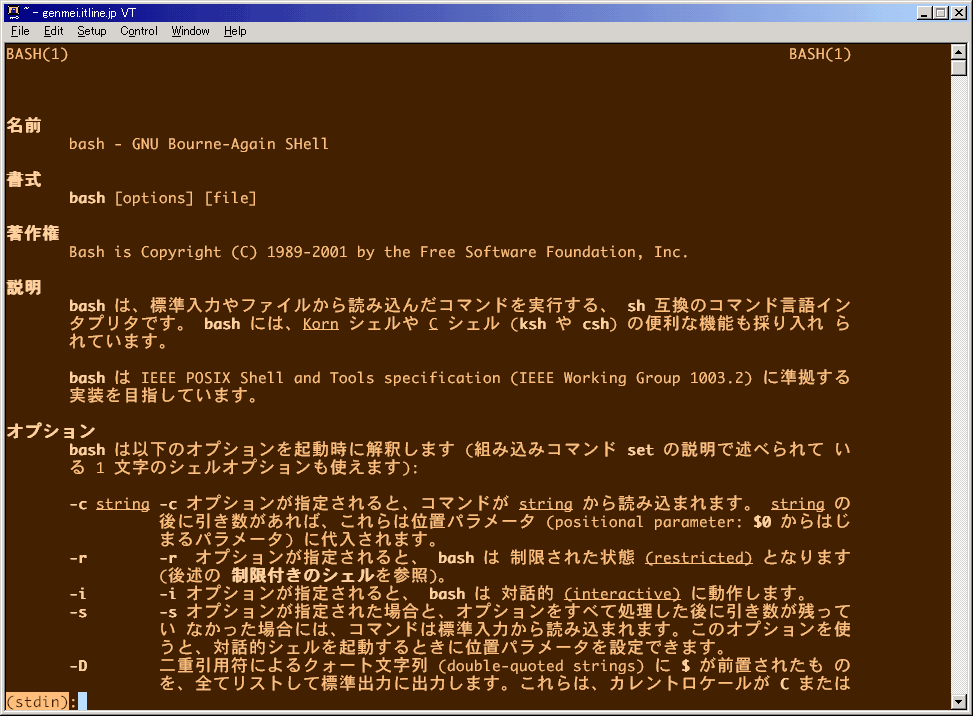Maximize the terminal window
This screenshot has width=973, height=716.
[940, 12]
